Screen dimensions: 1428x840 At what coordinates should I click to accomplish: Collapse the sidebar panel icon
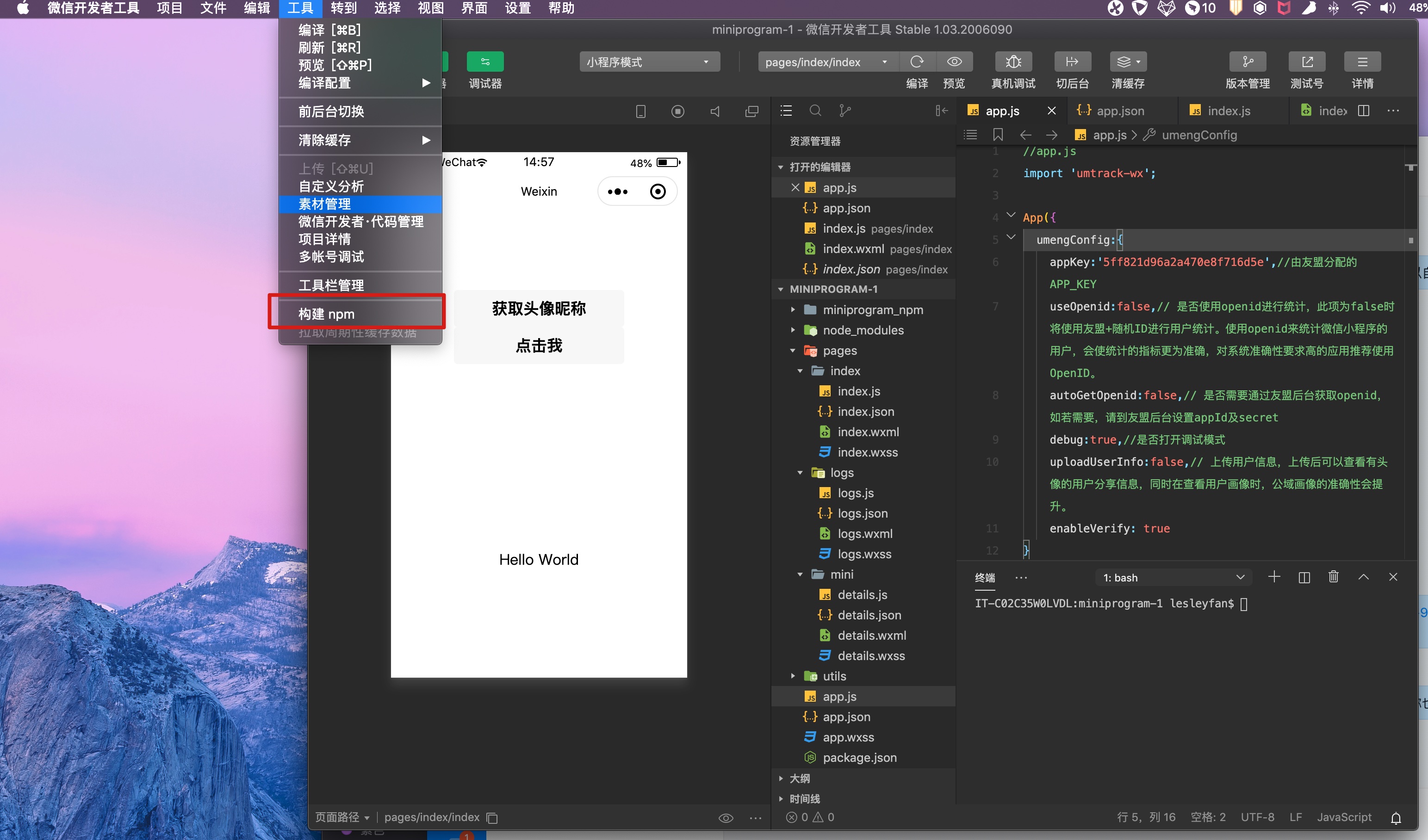pos(942,111)
